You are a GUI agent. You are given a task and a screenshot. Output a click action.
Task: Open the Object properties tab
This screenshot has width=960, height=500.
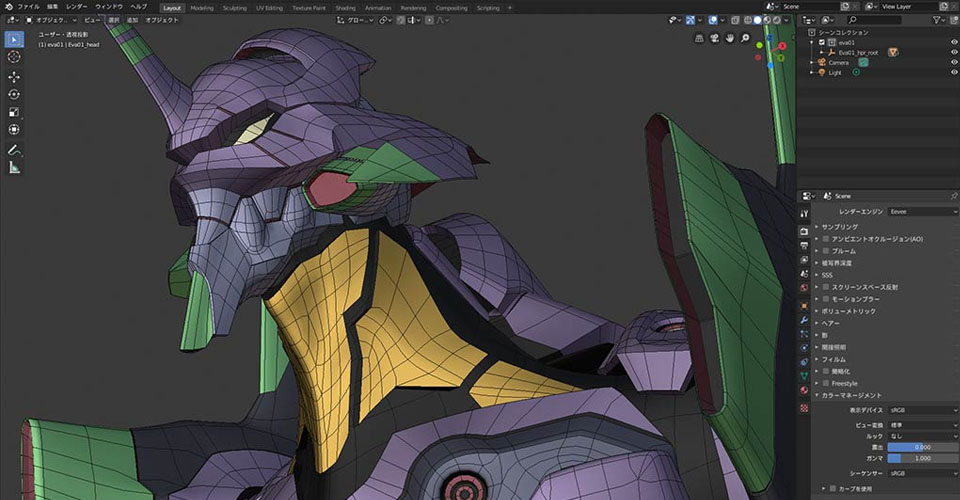804,305
